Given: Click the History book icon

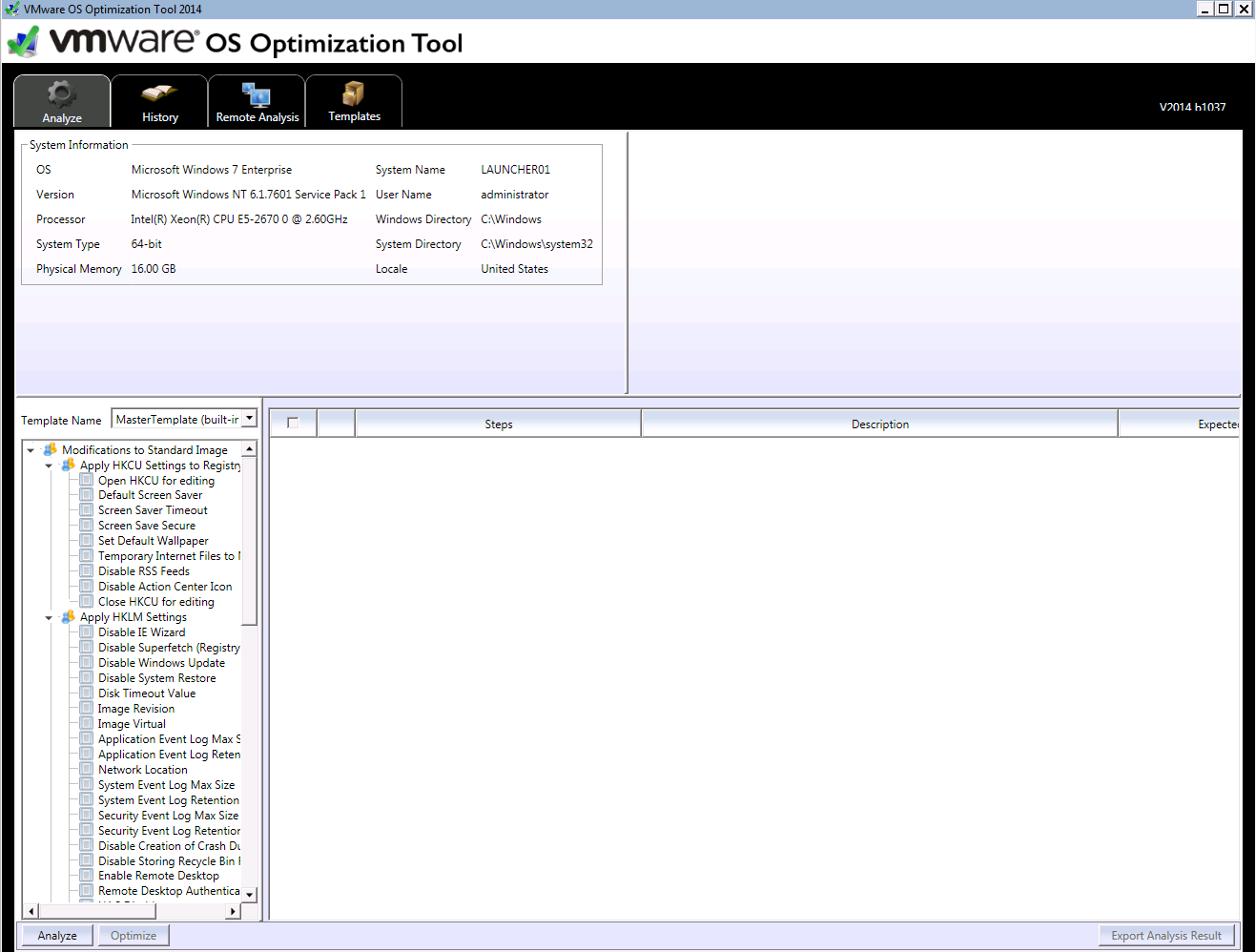Looking at the screenshot, I should pyautogui.click(x=158, y=91).
